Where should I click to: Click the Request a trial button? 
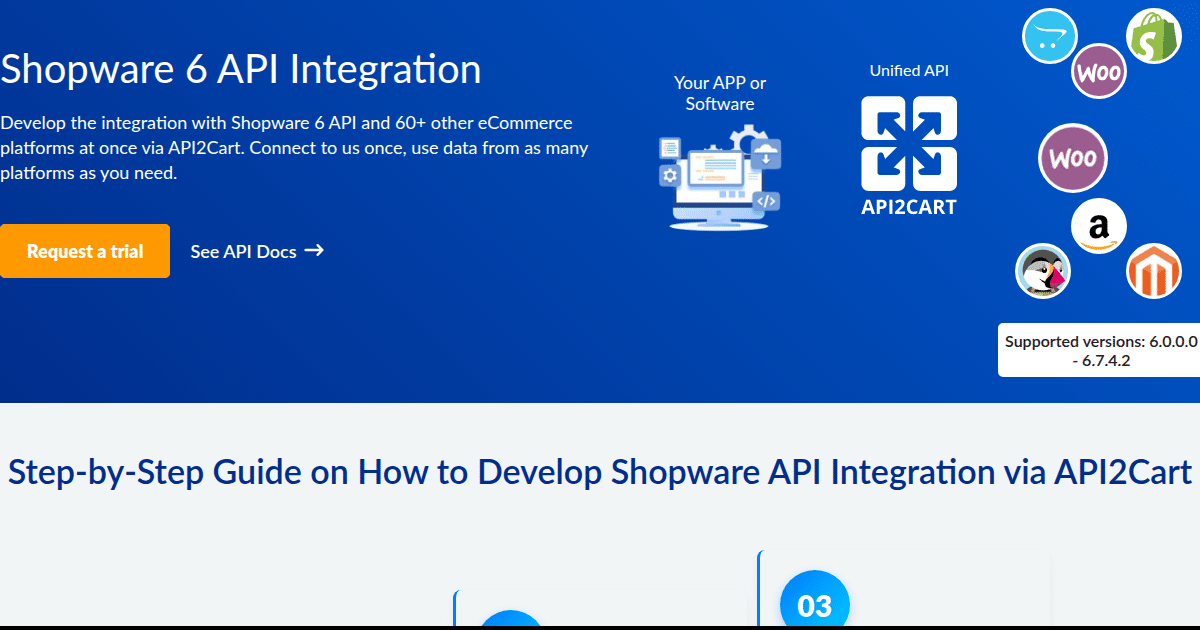pyautogui.click(x=85, y=251)
